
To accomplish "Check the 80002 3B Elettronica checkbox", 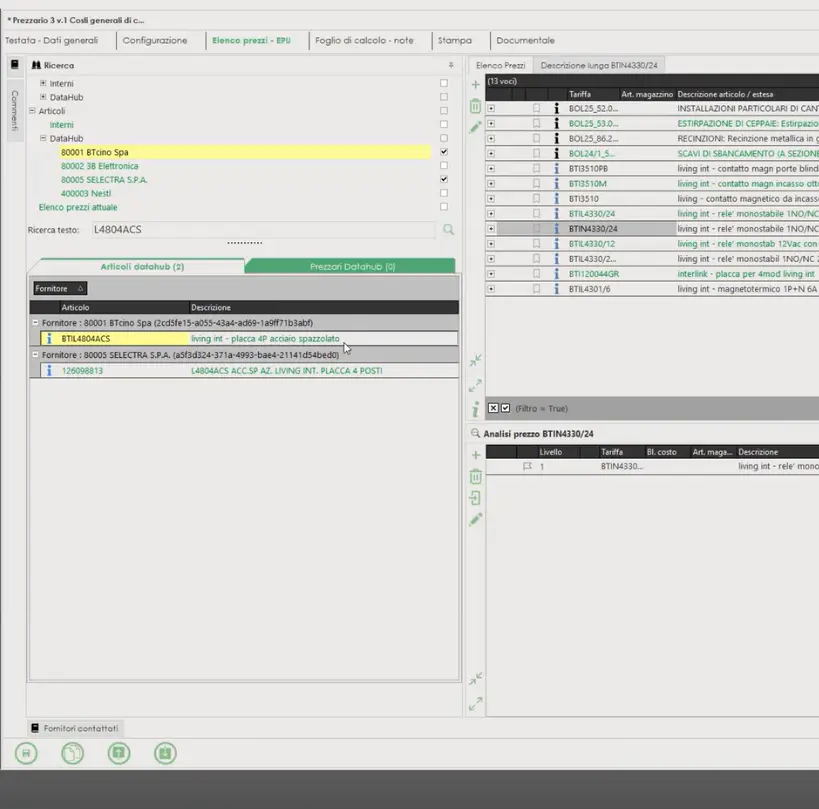I will tap(444, 166).
